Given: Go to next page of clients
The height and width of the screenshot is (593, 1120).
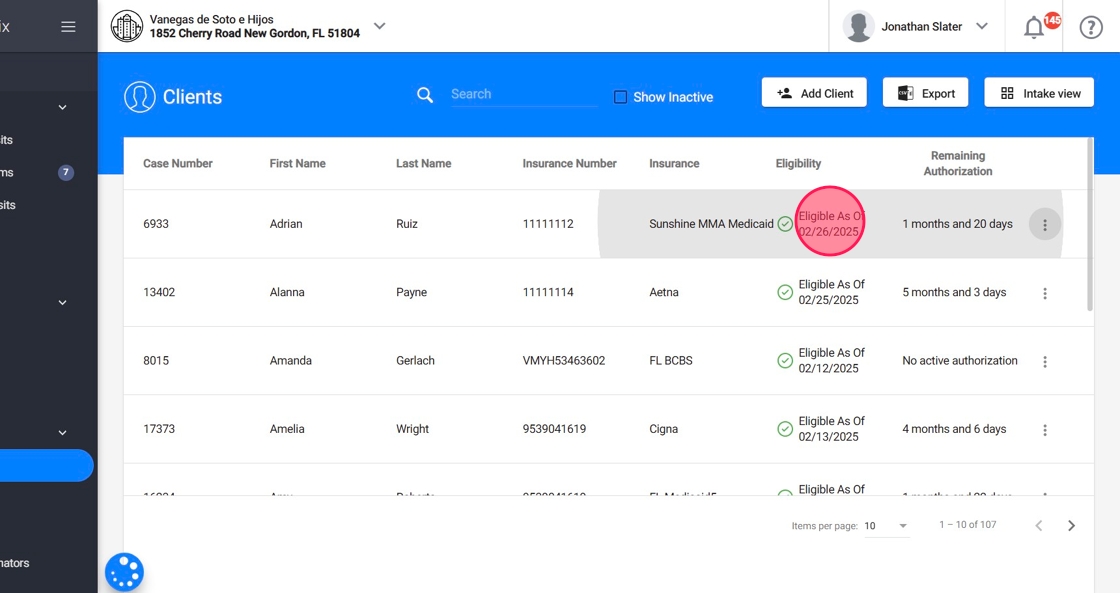Looking at the screenshot, I should click(1071, 526).
